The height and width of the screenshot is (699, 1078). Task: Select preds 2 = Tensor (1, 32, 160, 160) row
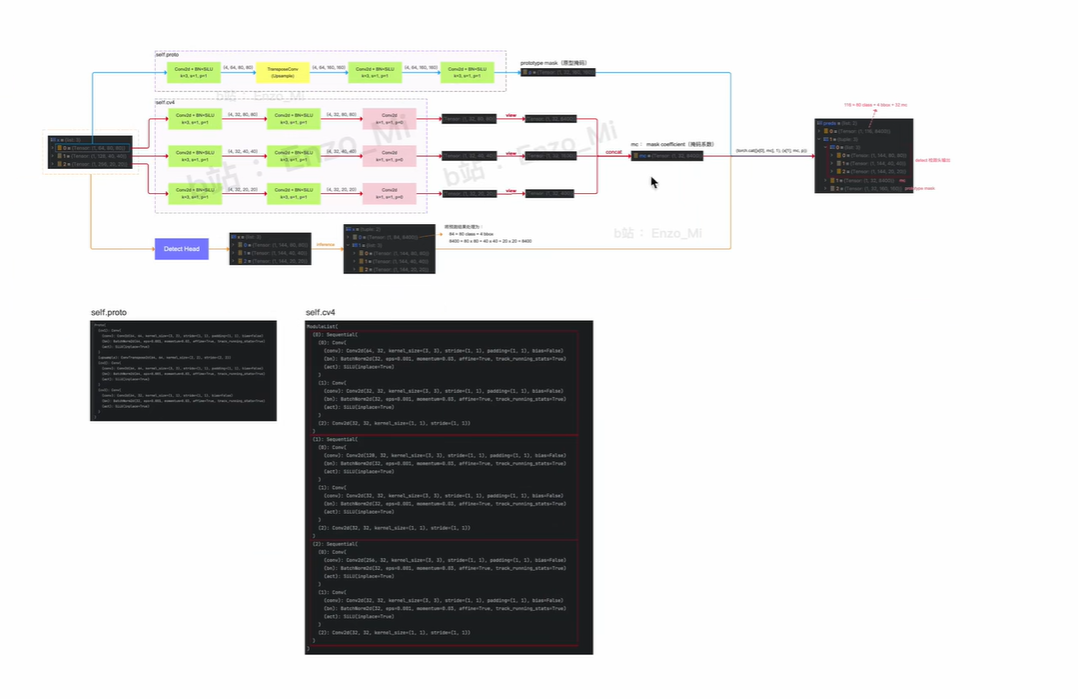(x=864, y=188)
